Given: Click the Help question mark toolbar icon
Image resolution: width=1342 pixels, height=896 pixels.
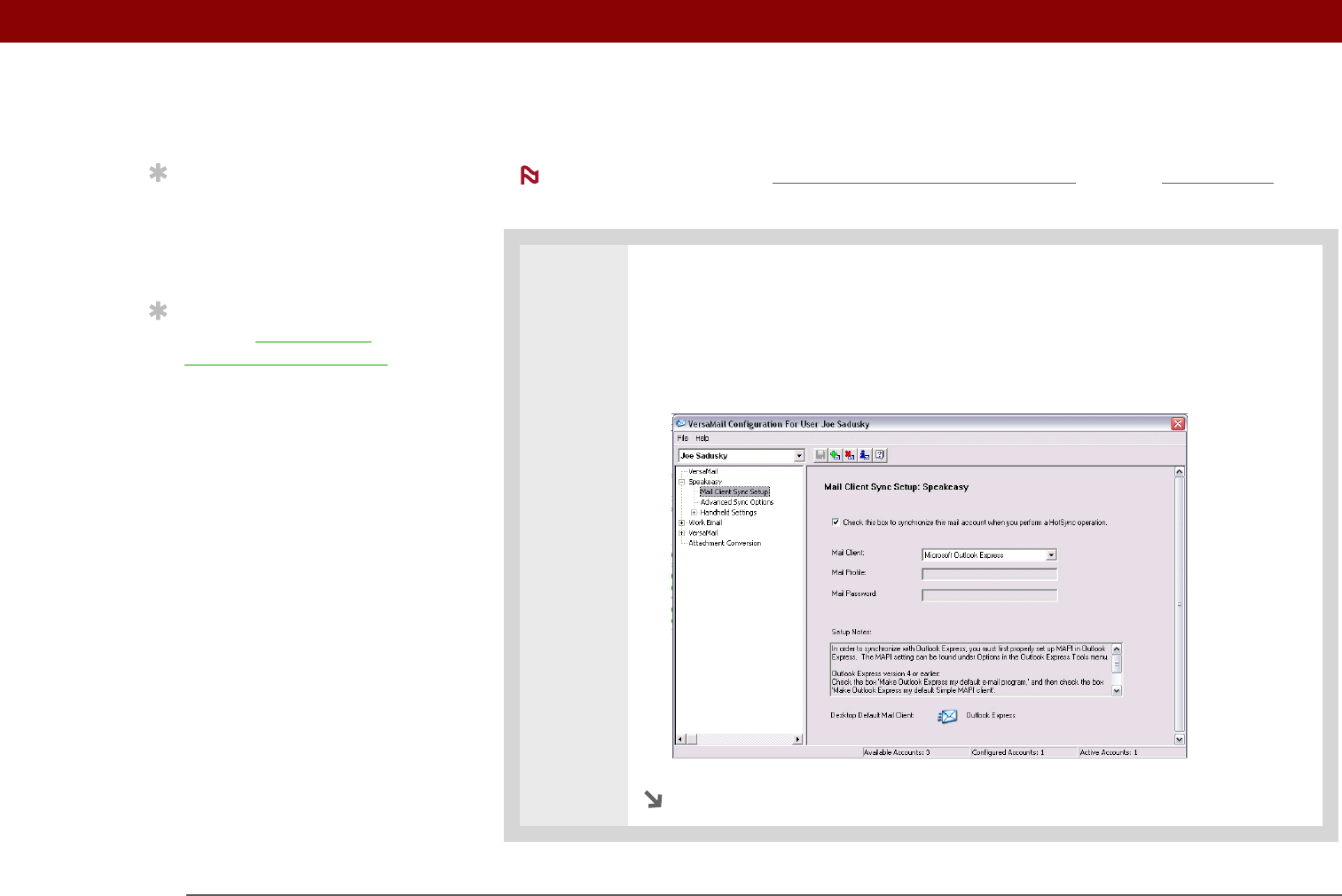Looking at the screenshot, I should (x=880, y=455).
